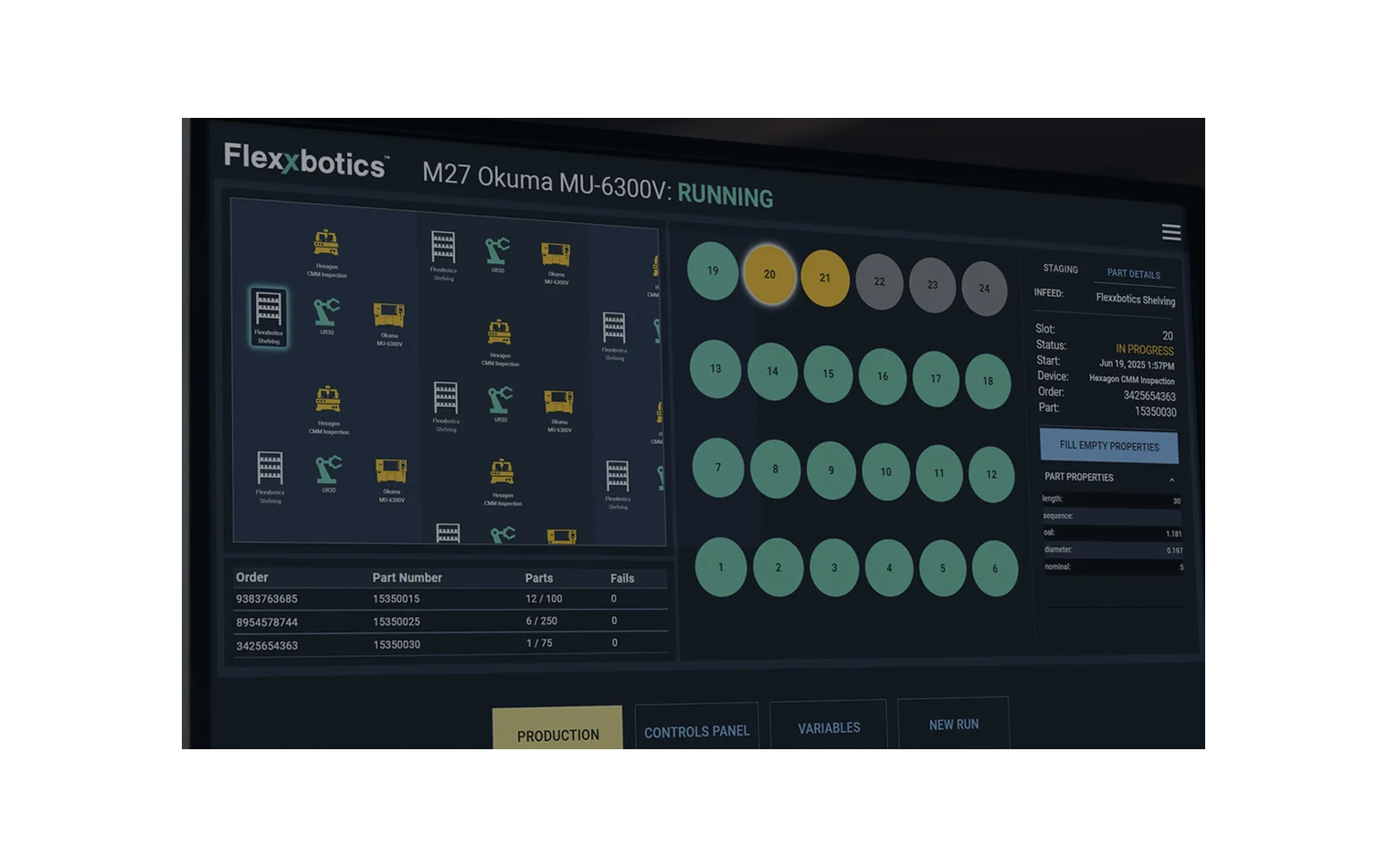Screen dimensions: 1387x868
Task: Select order 8954578744 row
Action: pos(450,621)
